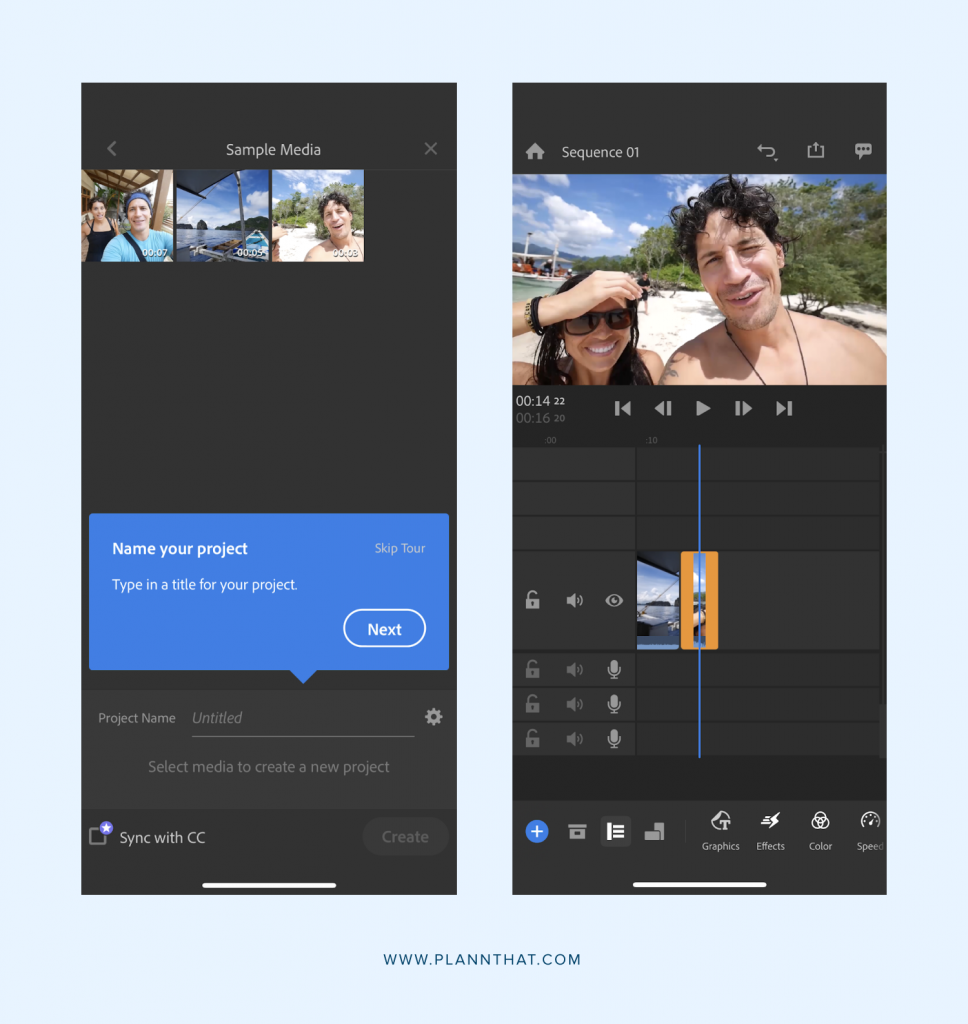Viewport: 968px width, 1024px height.
Task: Select the Color tool
Action: (820, 830)
